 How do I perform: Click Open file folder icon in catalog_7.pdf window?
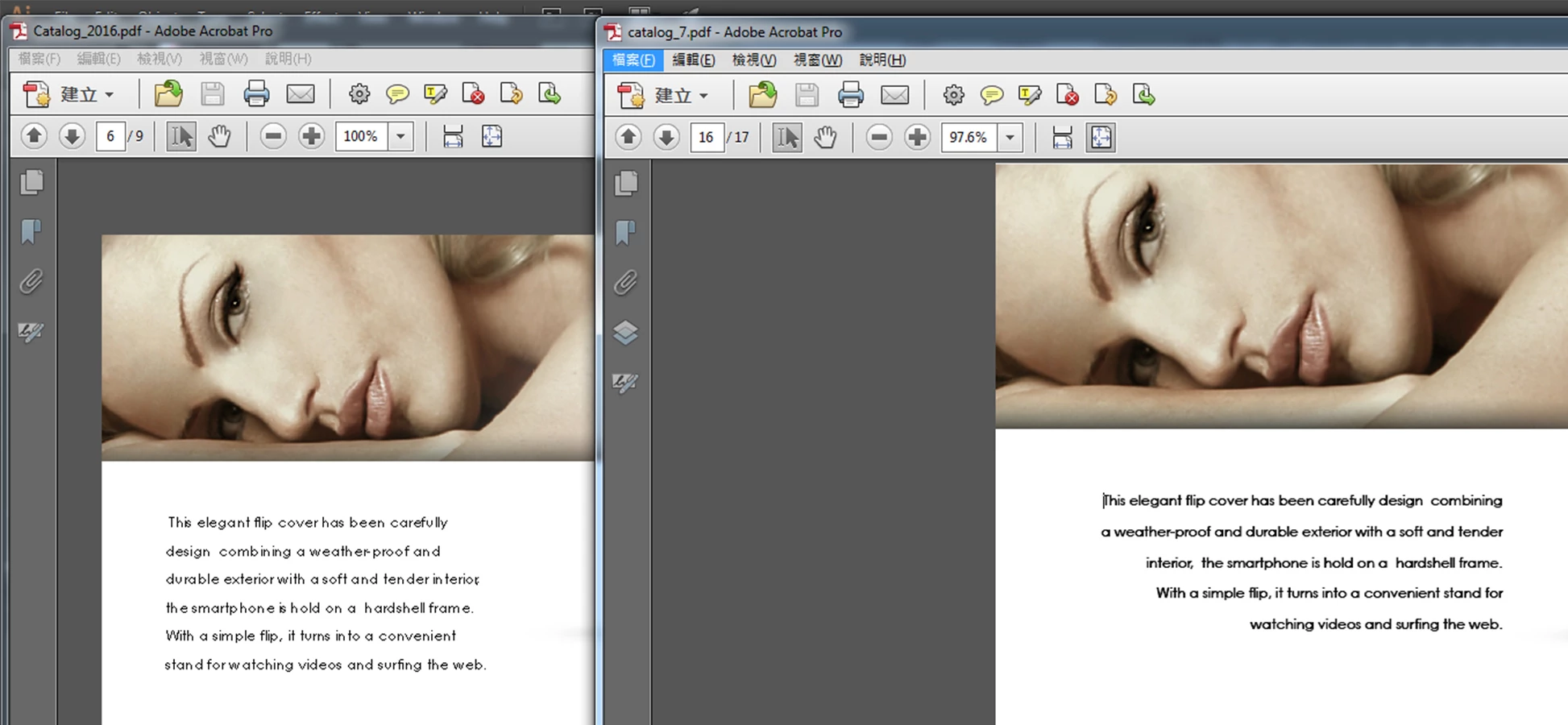click(x=763, y=95)
